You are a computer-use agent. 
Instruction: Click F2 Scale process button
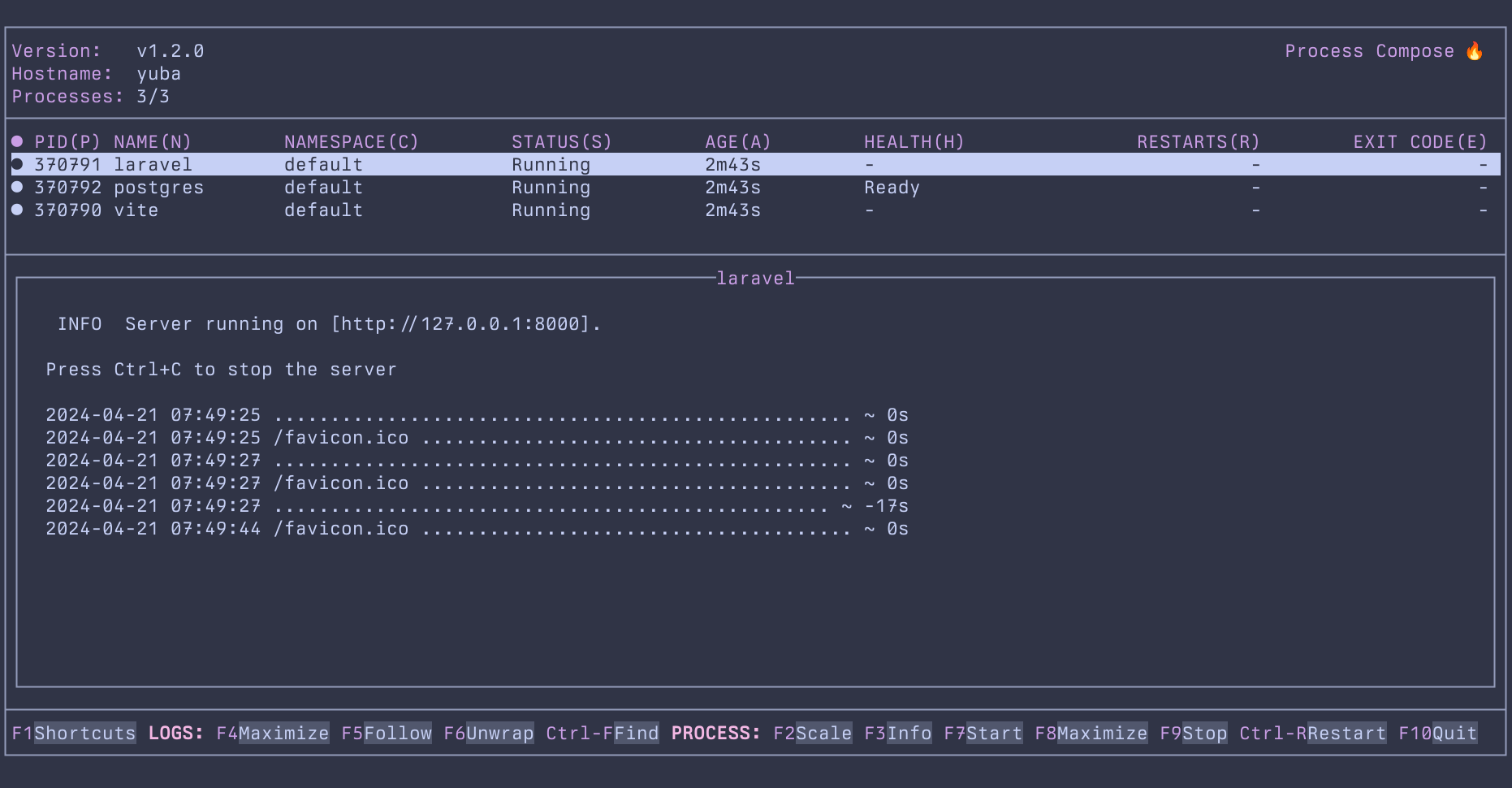(x=813, y=734)
